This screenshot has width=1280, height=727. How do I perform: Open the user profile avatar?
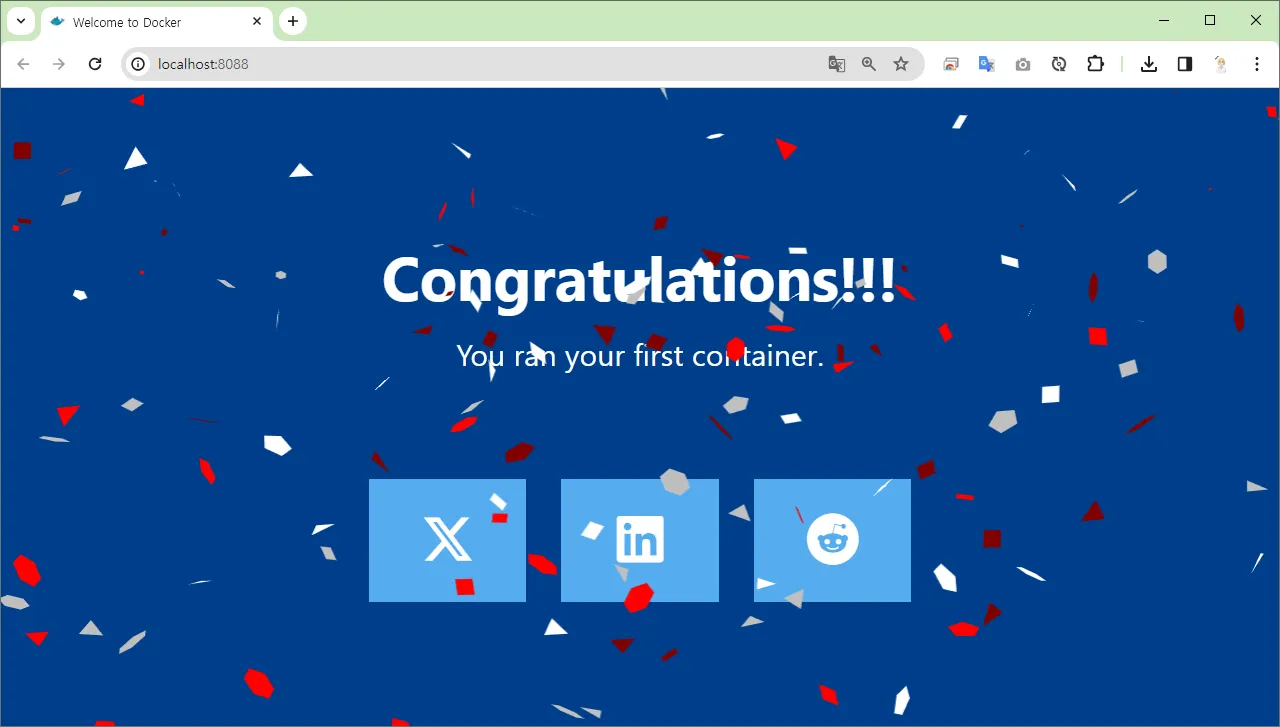point(1221,64)
